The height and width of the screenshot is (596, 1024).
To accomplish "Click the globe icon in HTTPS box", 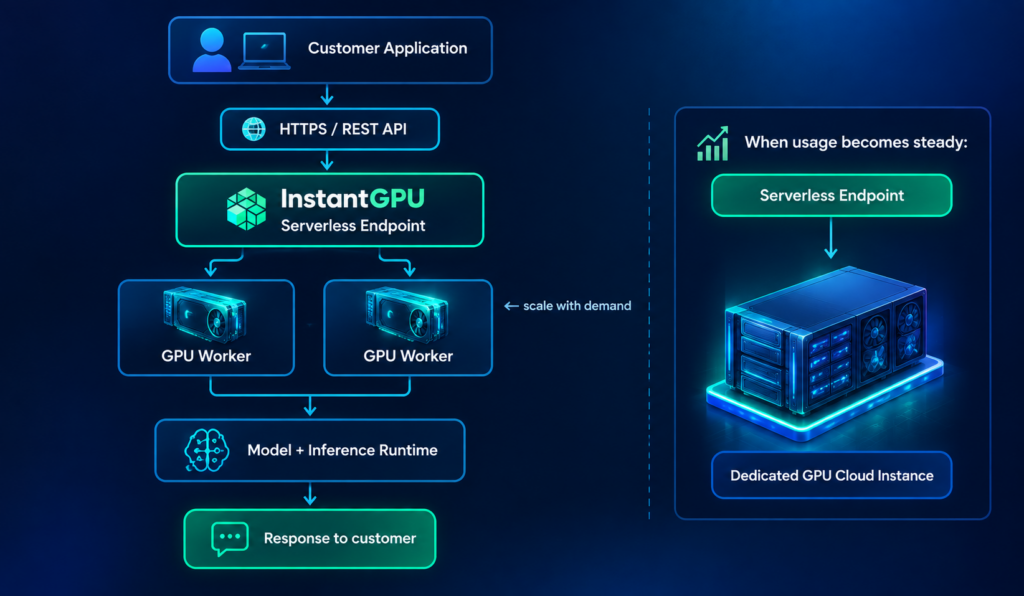I will click(x=254, y=129).
